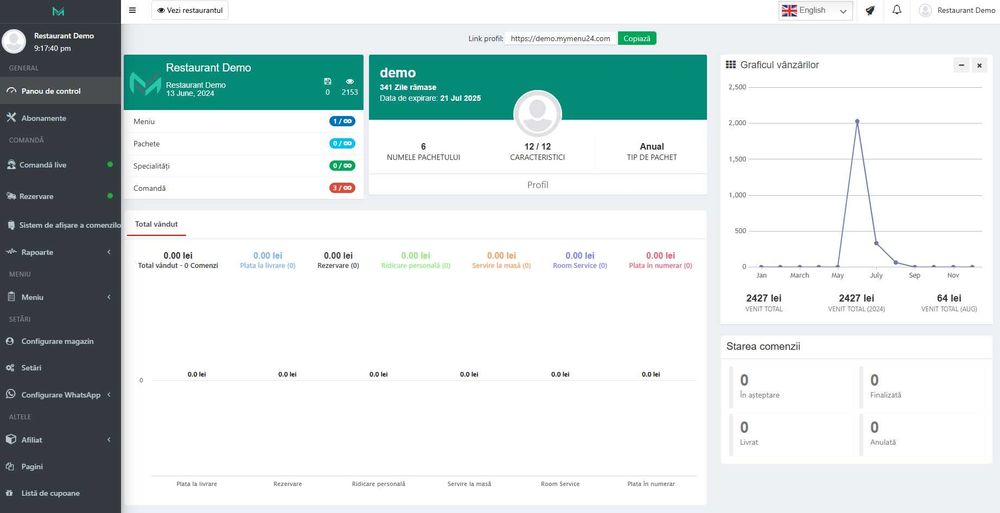Click the 2427 lei VENIT TOTAL value
This screenshot has height=513, width=1000.
(x=763, y=298)
